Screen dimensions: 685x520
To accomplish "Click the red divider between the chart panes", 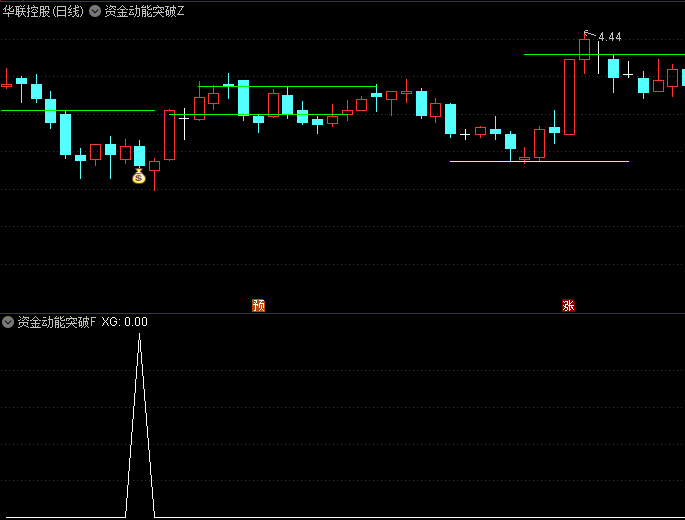I will click(342, 313).
